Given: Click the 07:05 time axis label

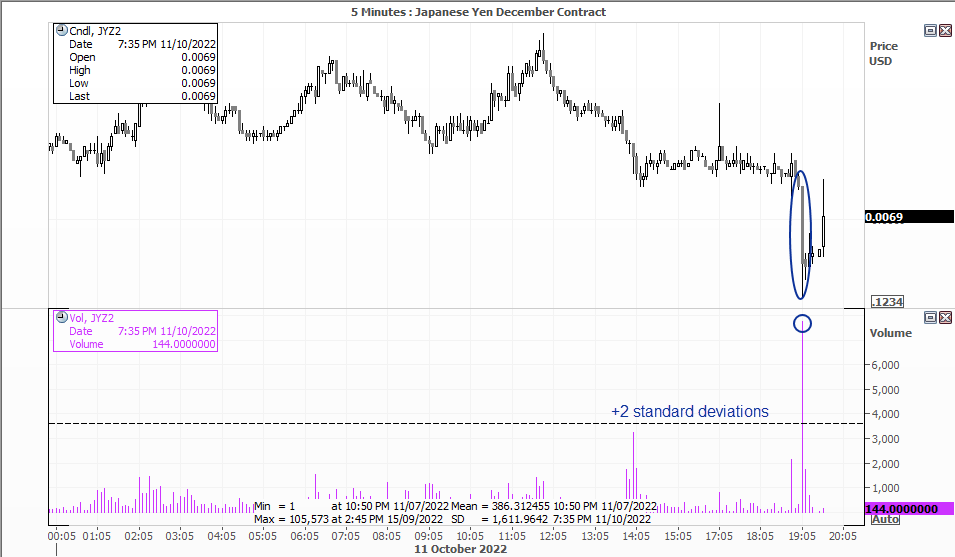Looking at the screenshot, I should [345, 536].
